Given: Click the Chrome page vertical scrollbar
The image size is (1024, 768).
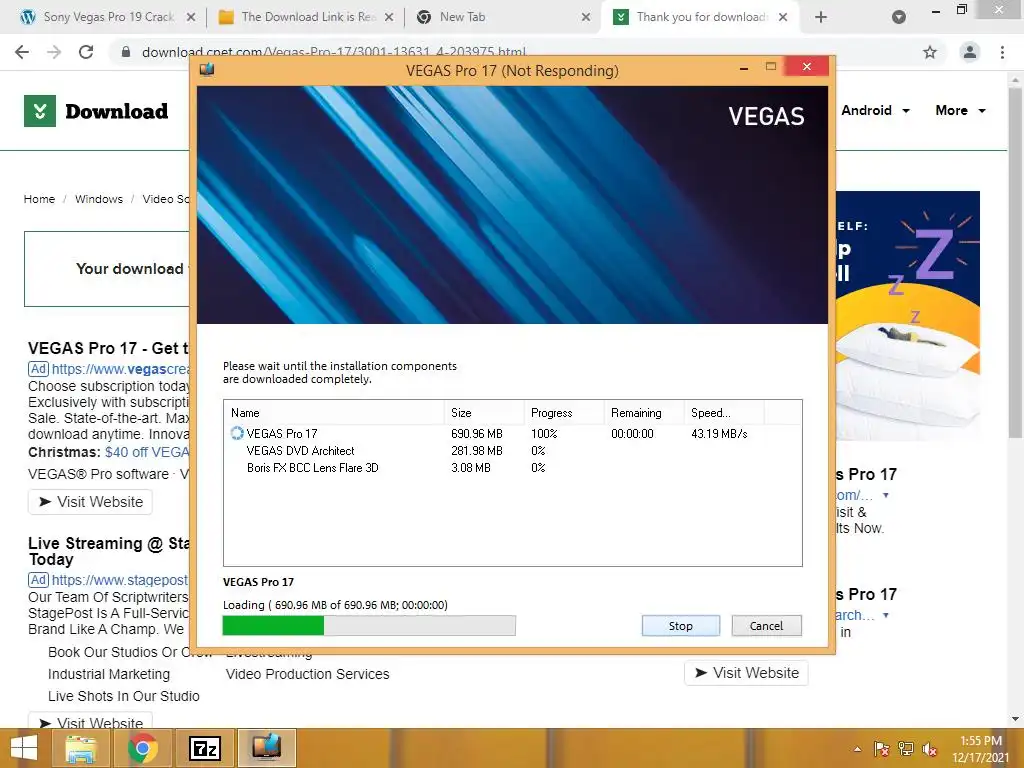Looking at the screenshot, I should (1015, 261).
